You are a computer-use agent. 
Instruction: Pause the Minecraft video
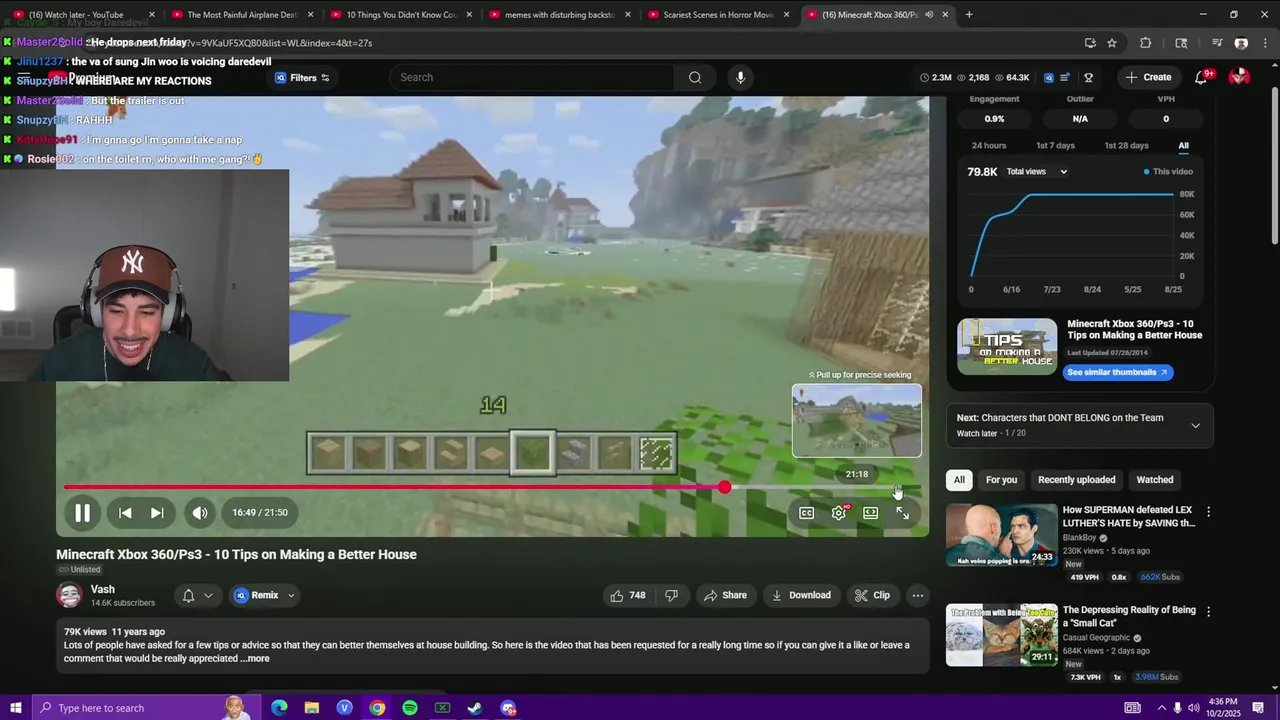(x=82, y=513)
